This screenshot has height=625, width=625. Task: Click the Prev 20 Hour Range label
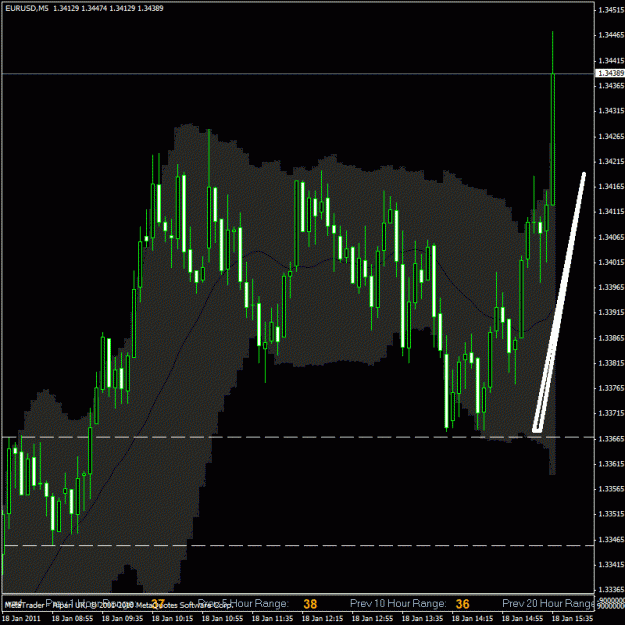coord(548,603)
